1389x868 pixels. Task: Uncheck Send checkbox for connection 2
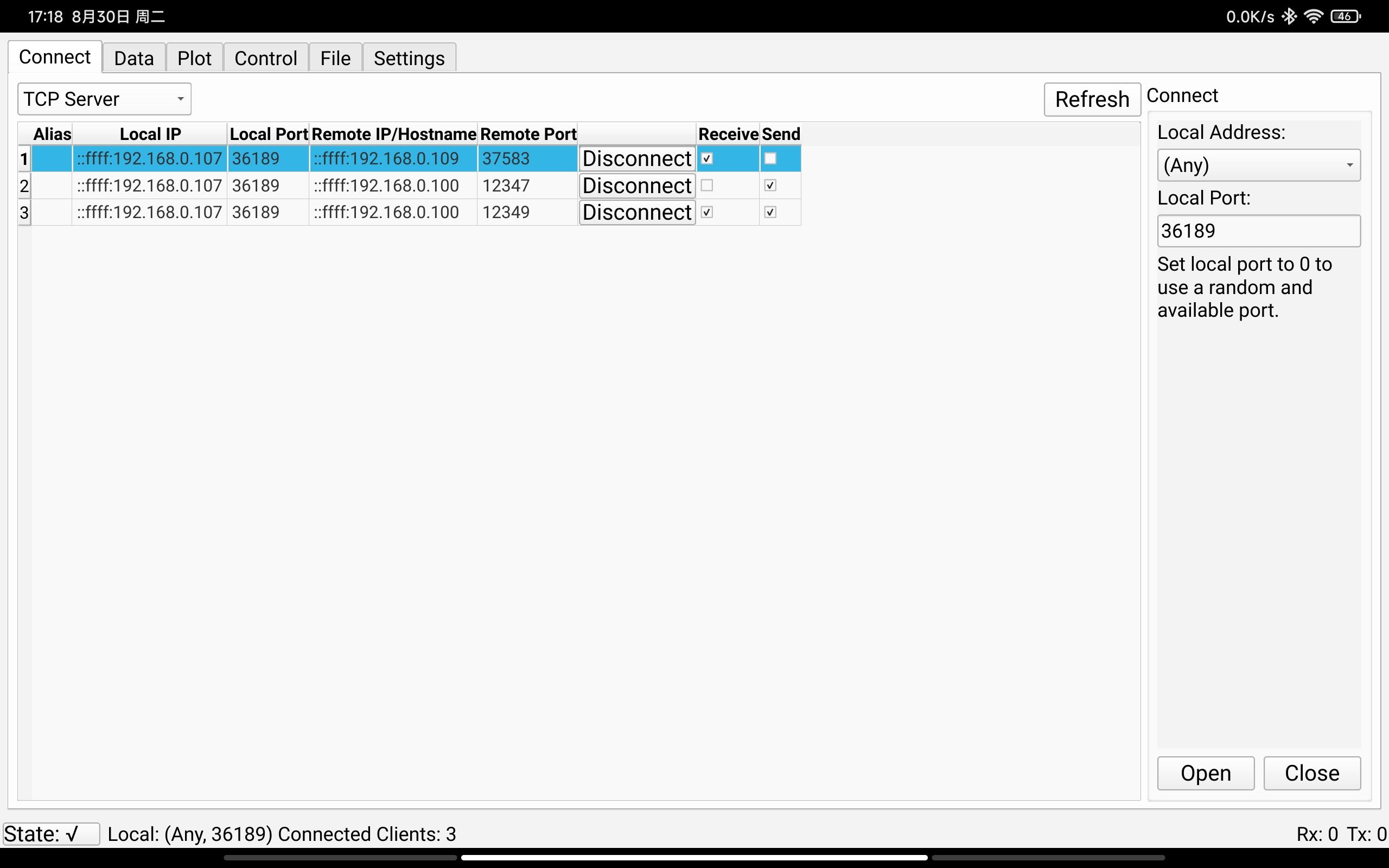point(770,186)
